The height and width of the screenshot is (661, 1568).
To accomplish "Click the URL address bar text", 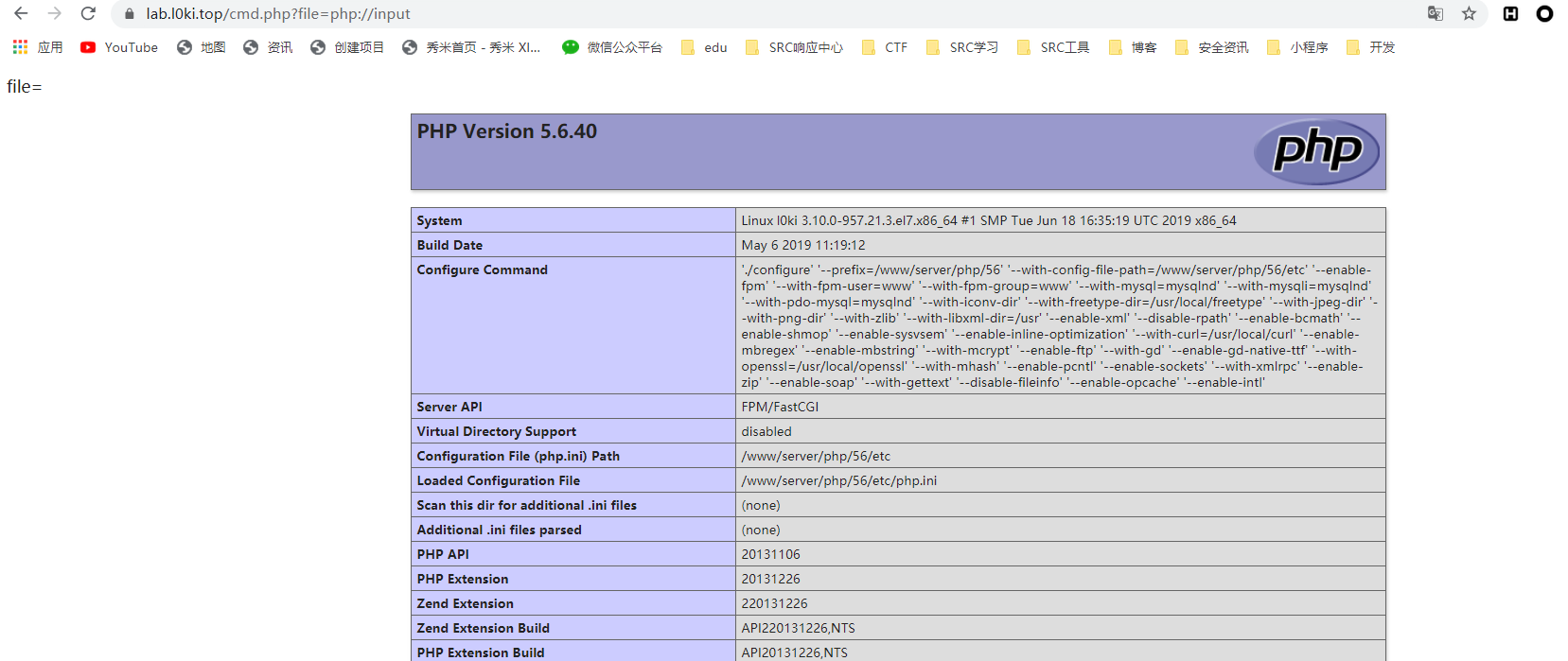I will [x=278, y=14].
